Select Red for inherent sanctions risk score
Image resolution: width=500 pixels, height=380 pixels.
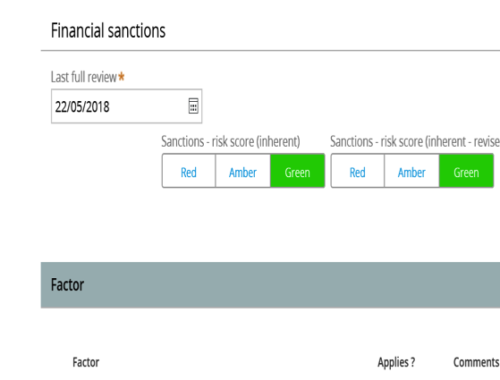[189, 172]
